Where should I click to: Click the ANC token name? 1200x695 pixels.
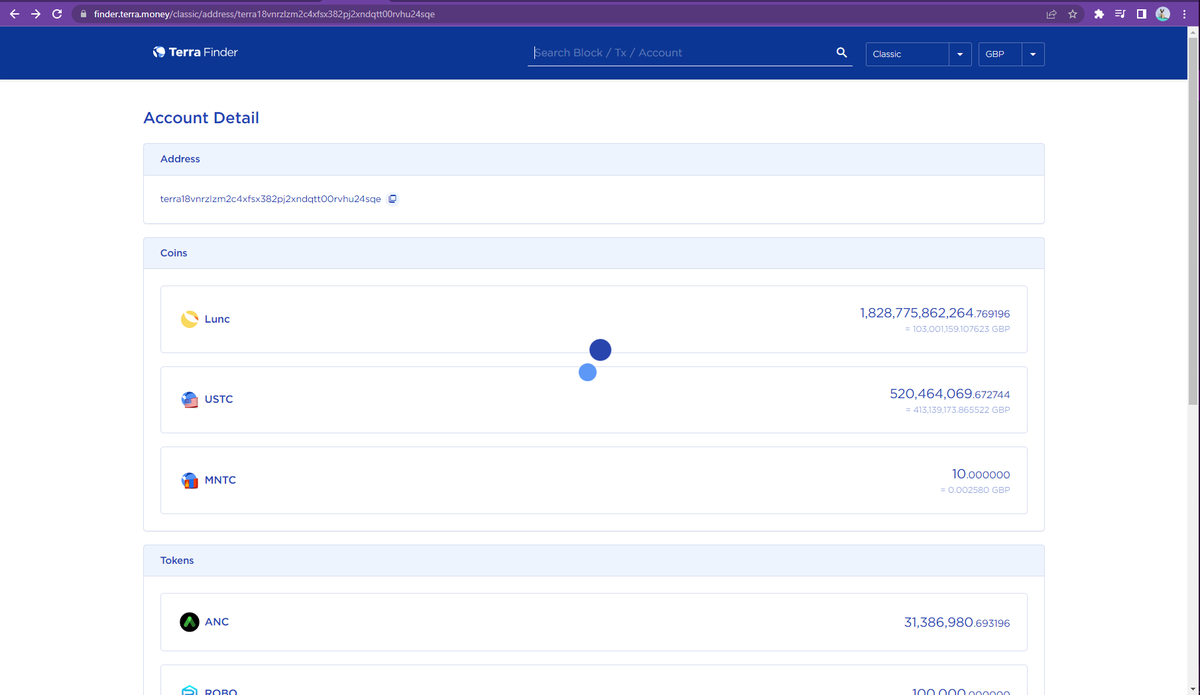click(x=217, y=622)
